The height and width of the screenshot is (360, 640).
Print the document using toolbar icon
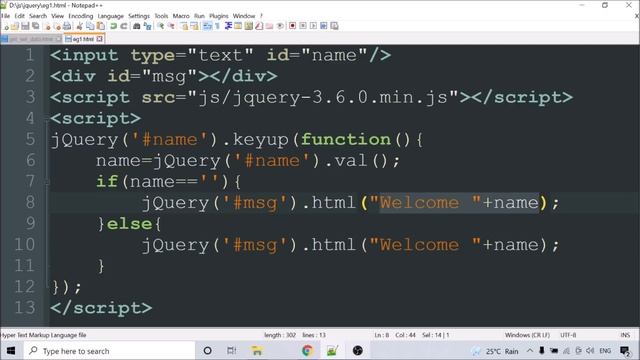(x=67, y=26)
